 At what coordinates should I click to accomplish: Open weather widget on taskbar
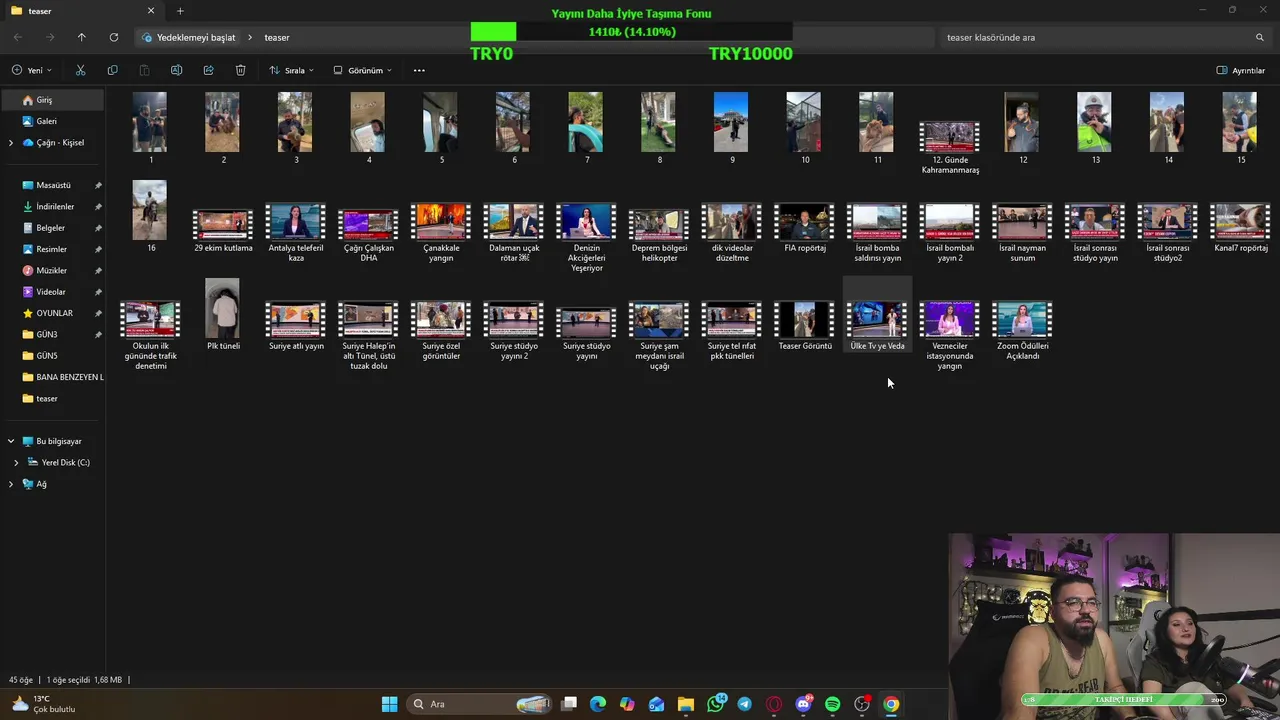42,704
